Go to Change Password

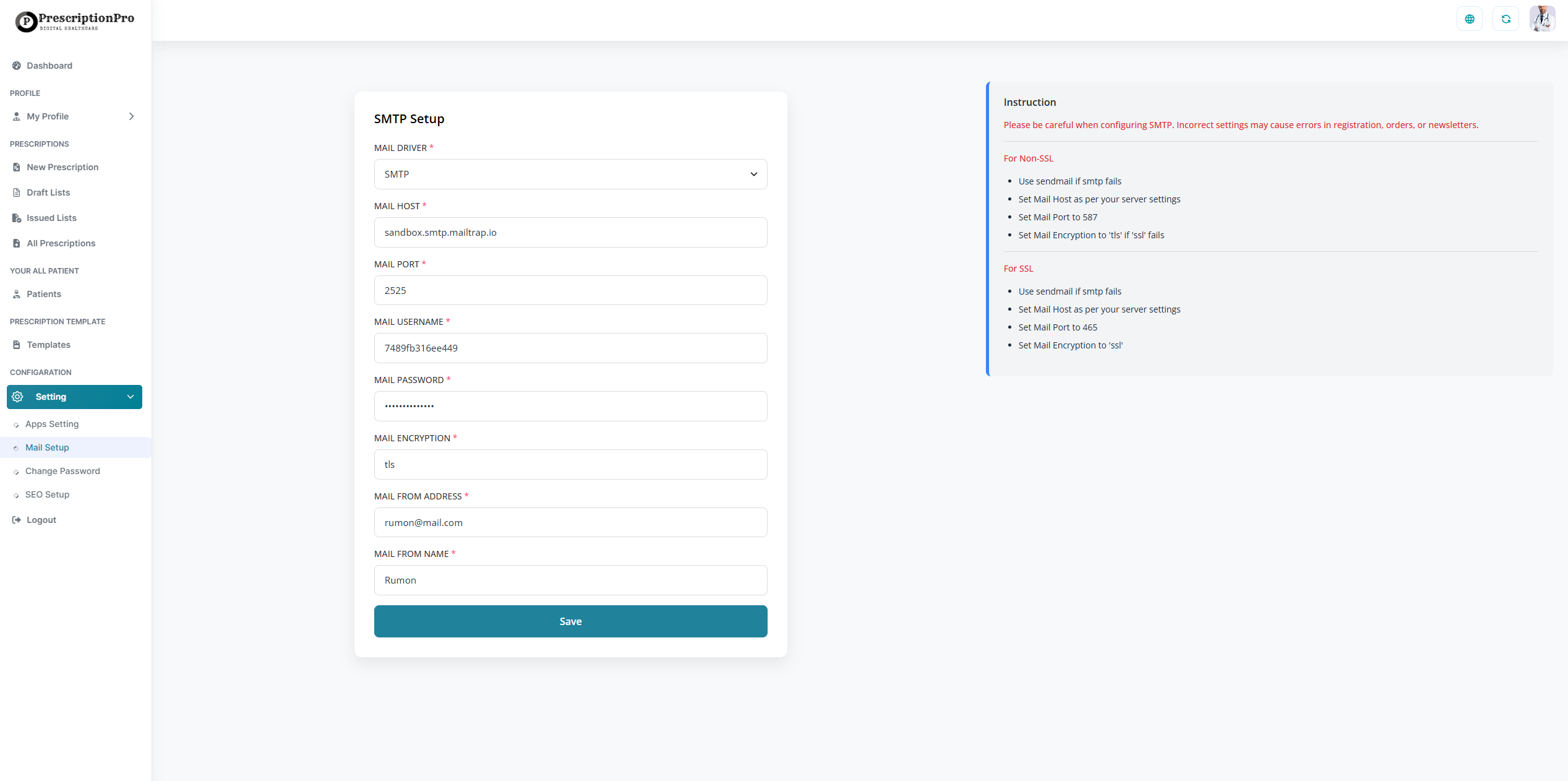point(63,471)
